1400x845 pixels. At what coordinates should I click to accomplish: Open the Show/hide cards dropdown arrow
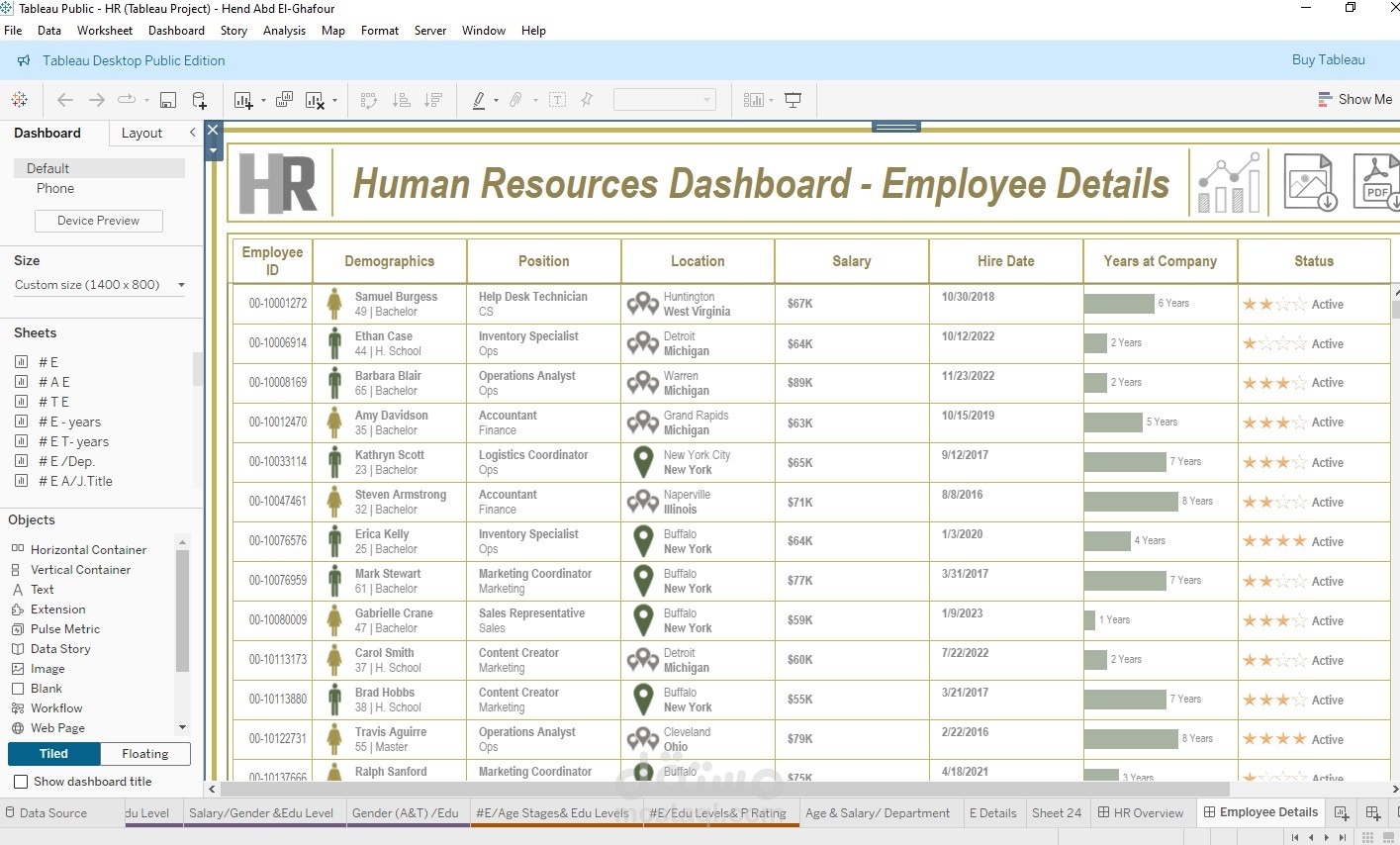771,101
